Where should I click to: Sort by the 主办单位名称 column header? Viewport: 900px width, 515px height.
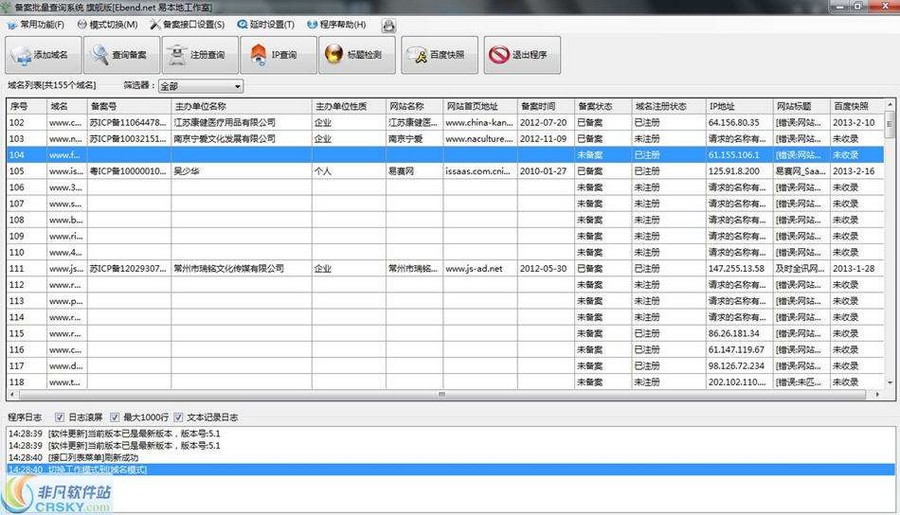[x=242, y=106]
